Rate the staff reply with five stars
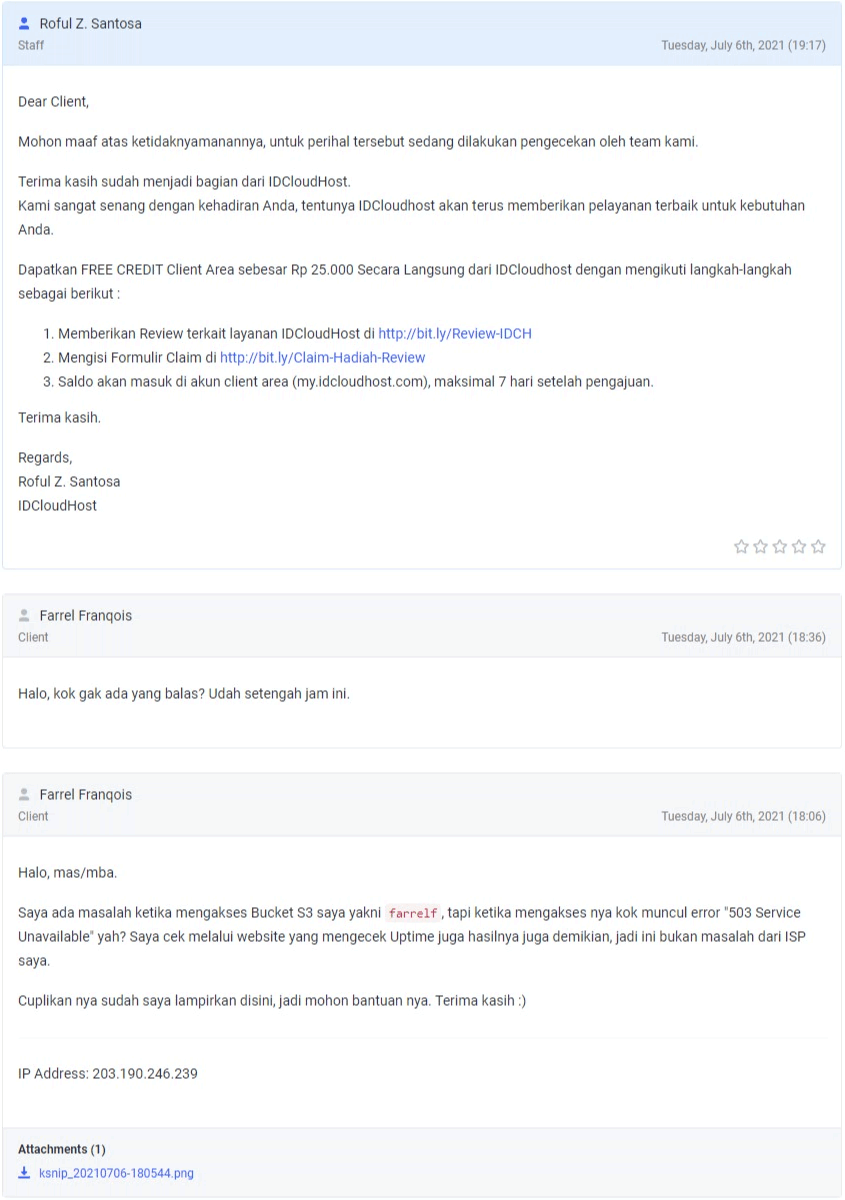This screenshot has height=1200, width=845. [818, 546]
